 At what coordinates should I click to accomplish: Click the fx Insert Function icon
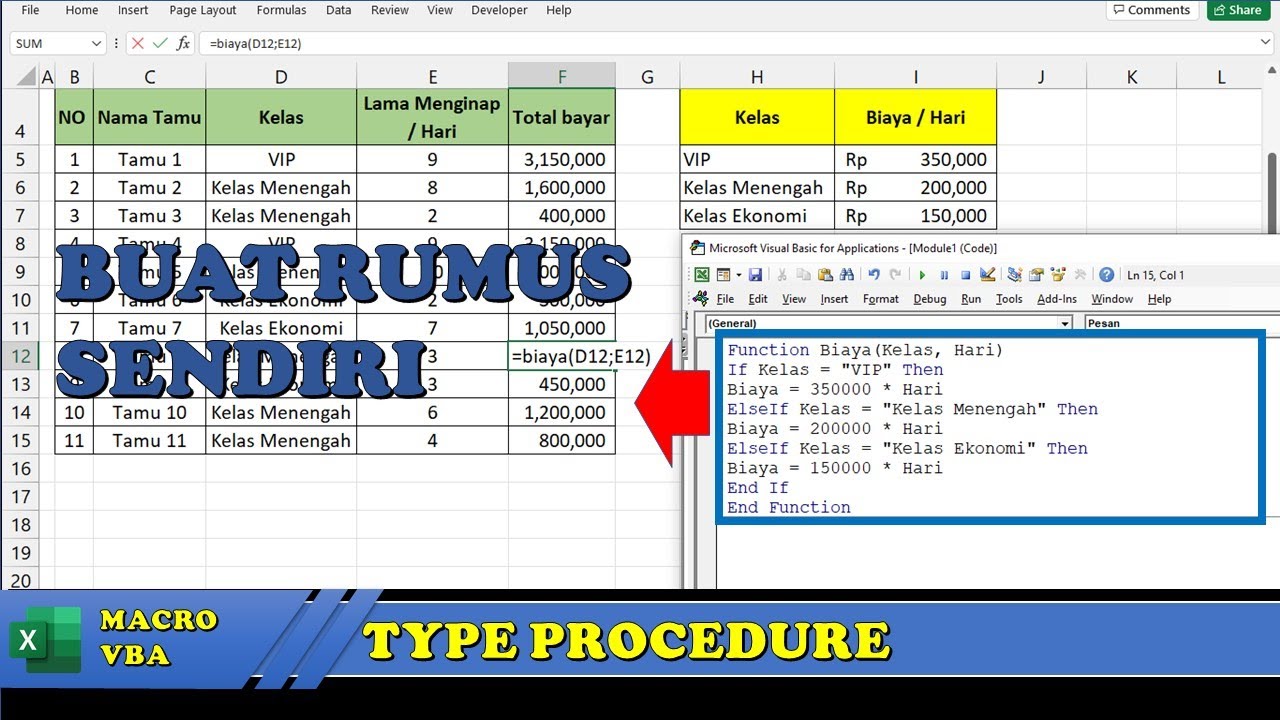pos(183,43)
